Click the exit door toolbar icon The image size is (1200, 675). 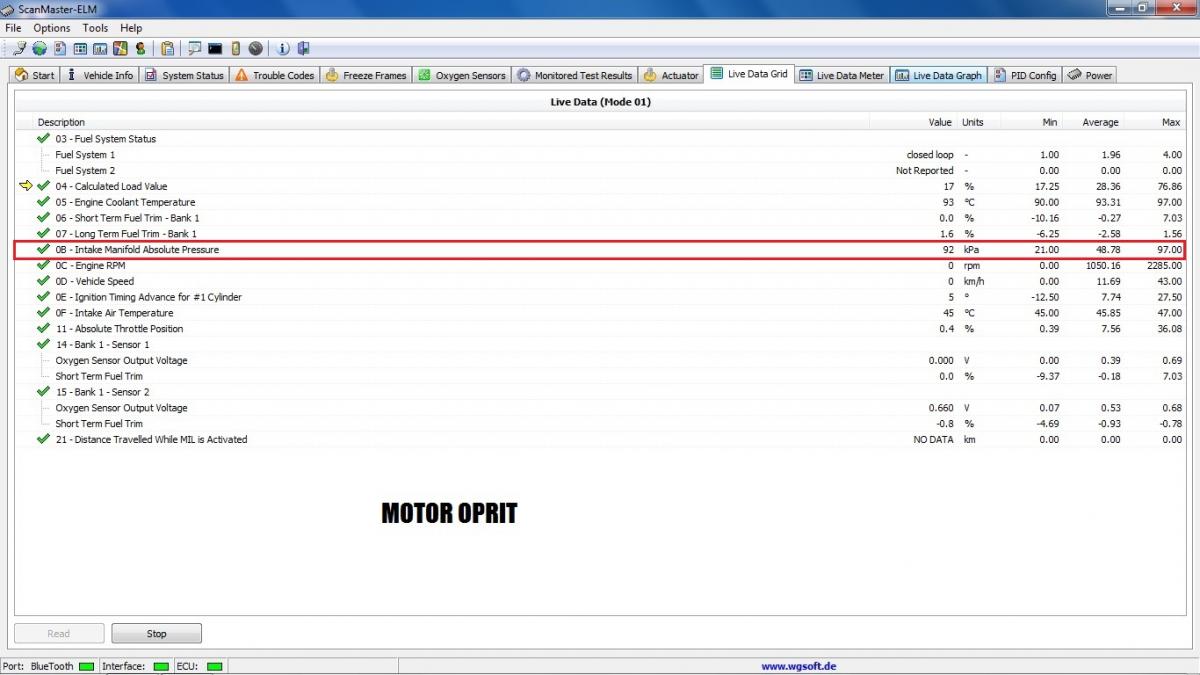[x=303, y=48]
